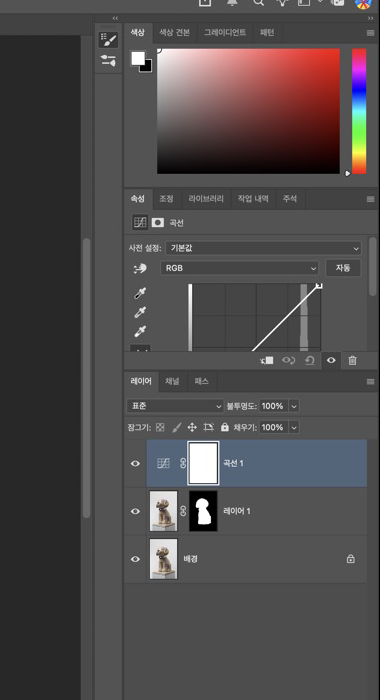Screen dimensions: 380x700
Task: Select the 레이어 tab
Action: [141, 382]
